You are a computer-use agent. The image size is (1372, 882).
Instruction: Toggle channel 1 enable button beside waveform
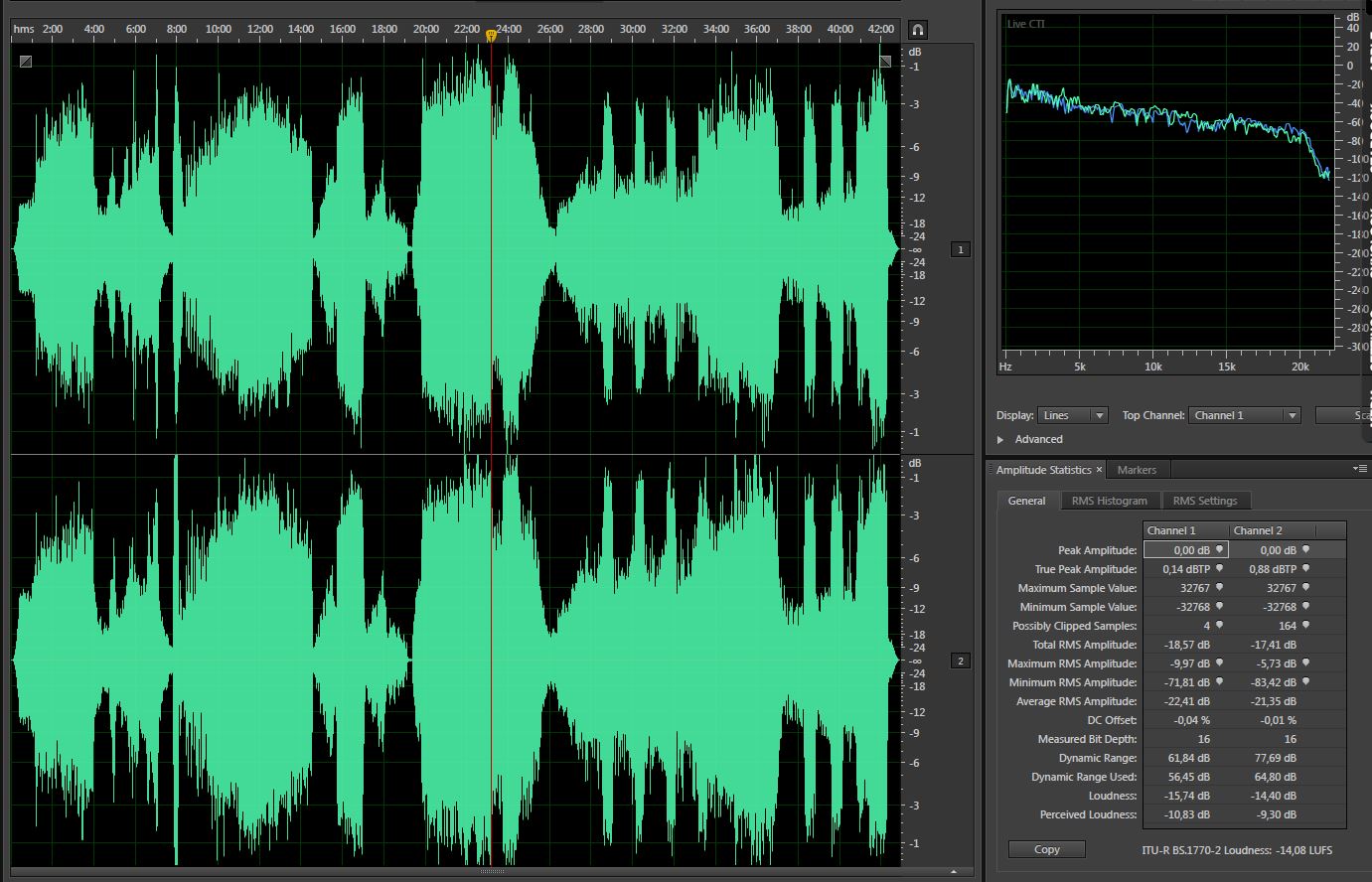tap(960, 249)
